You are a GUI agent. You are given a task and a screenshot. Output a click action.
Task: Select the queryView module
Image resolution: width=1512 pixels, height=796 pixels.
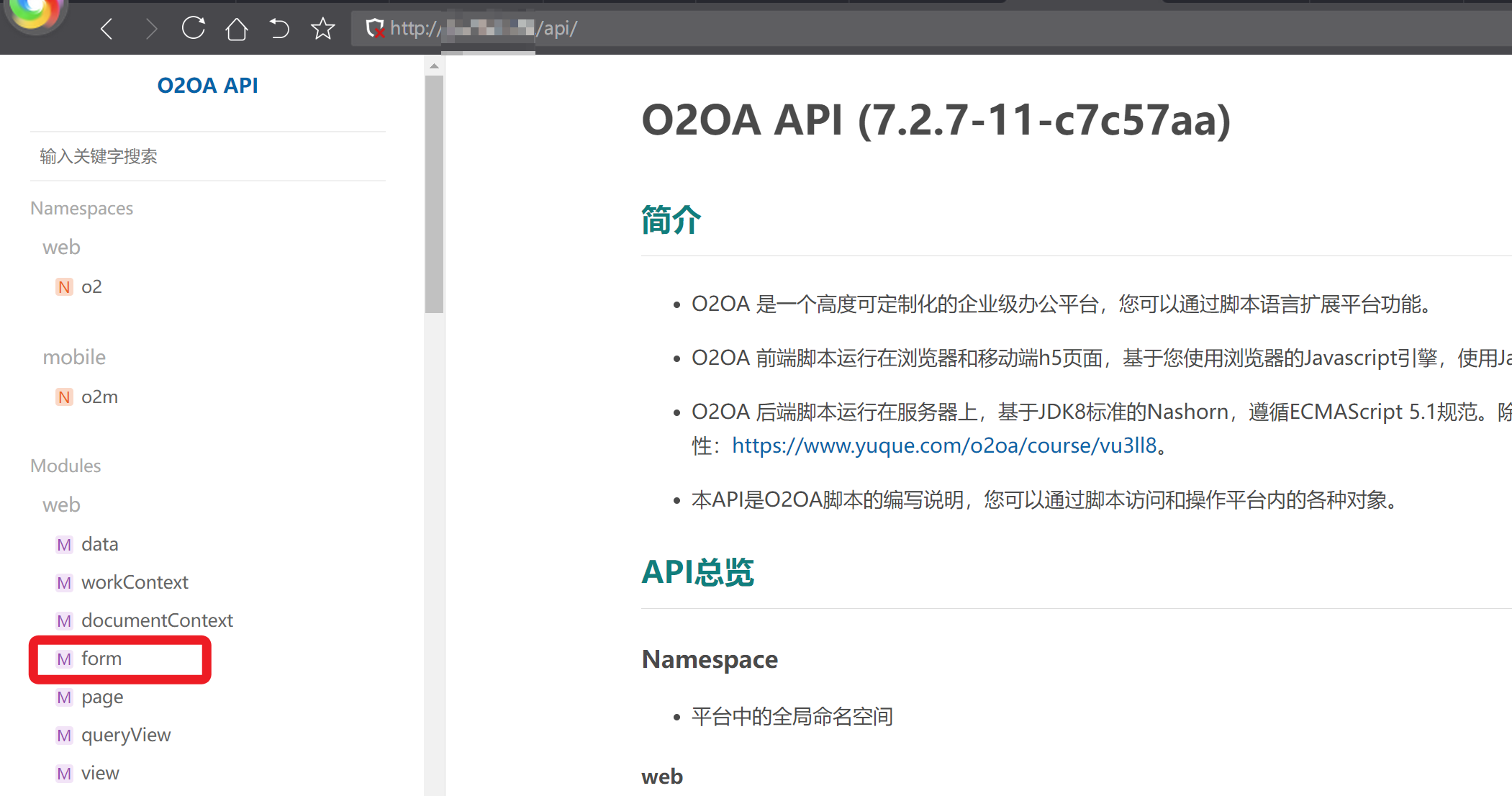point(126,735)
